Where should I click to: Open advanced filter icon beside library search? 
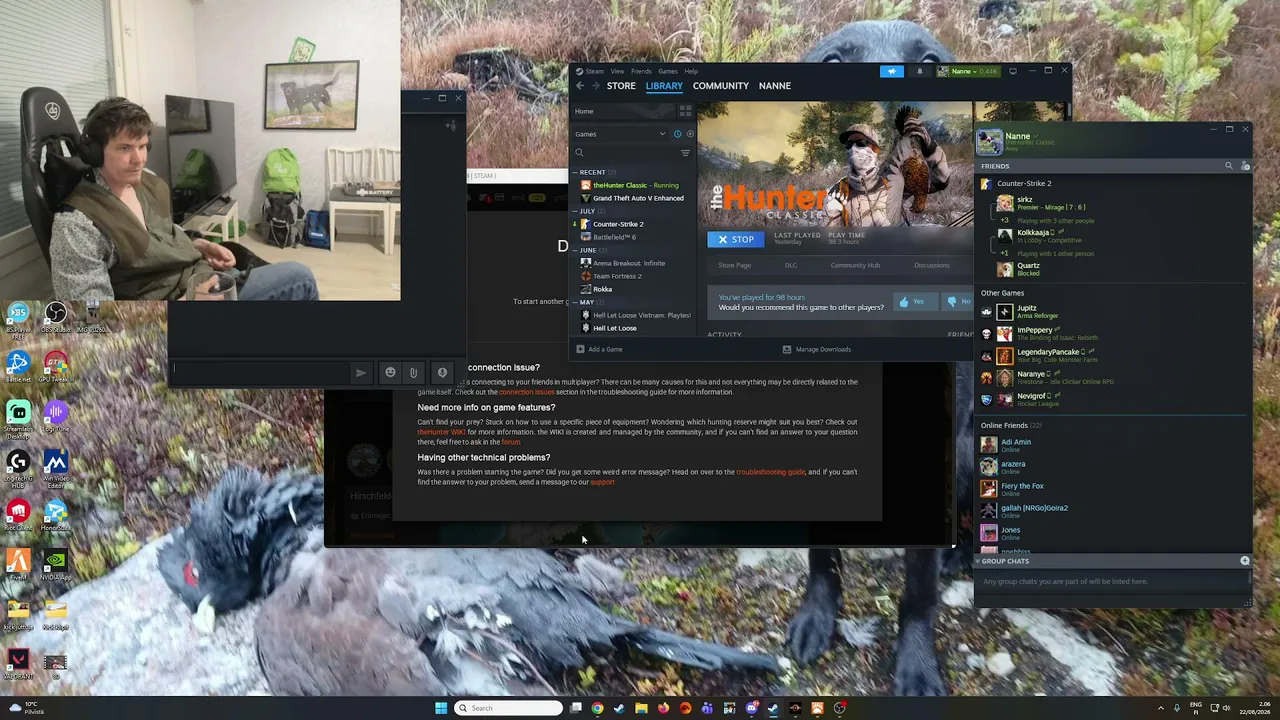[x=685, y=153]
